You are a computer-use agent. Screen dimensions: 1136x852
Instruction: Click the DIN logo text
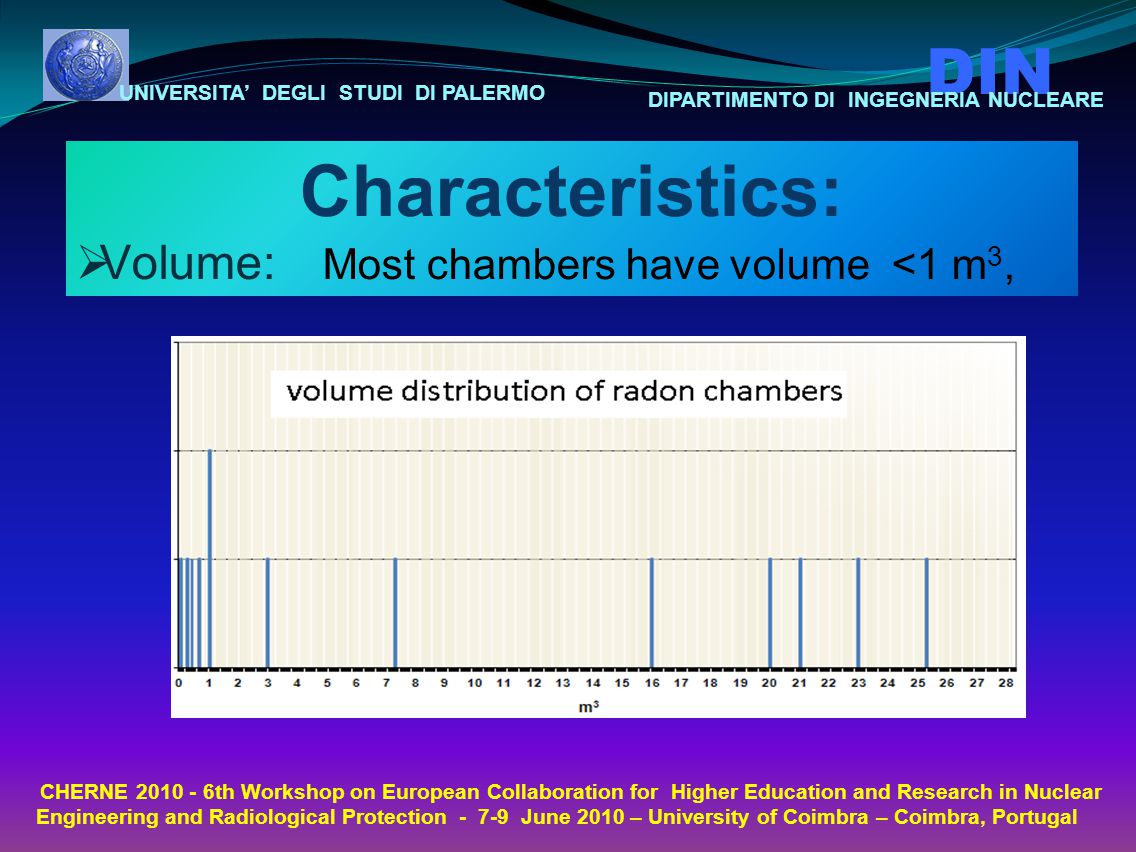click(x=990, y=71)
